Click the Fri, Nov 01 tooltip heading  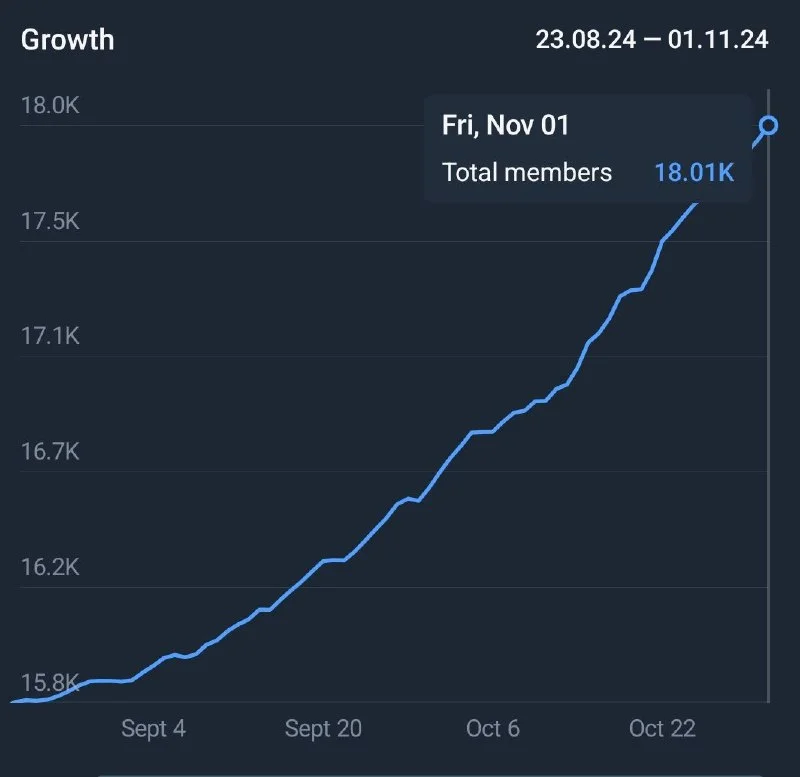point(505,126)
